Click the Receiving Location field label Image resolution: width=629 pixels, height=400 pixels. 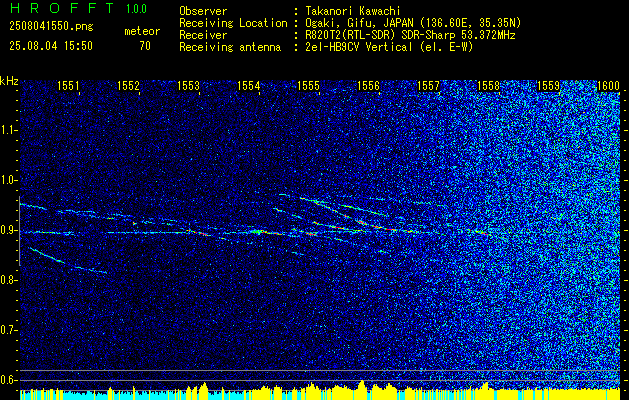coord(233,23)
